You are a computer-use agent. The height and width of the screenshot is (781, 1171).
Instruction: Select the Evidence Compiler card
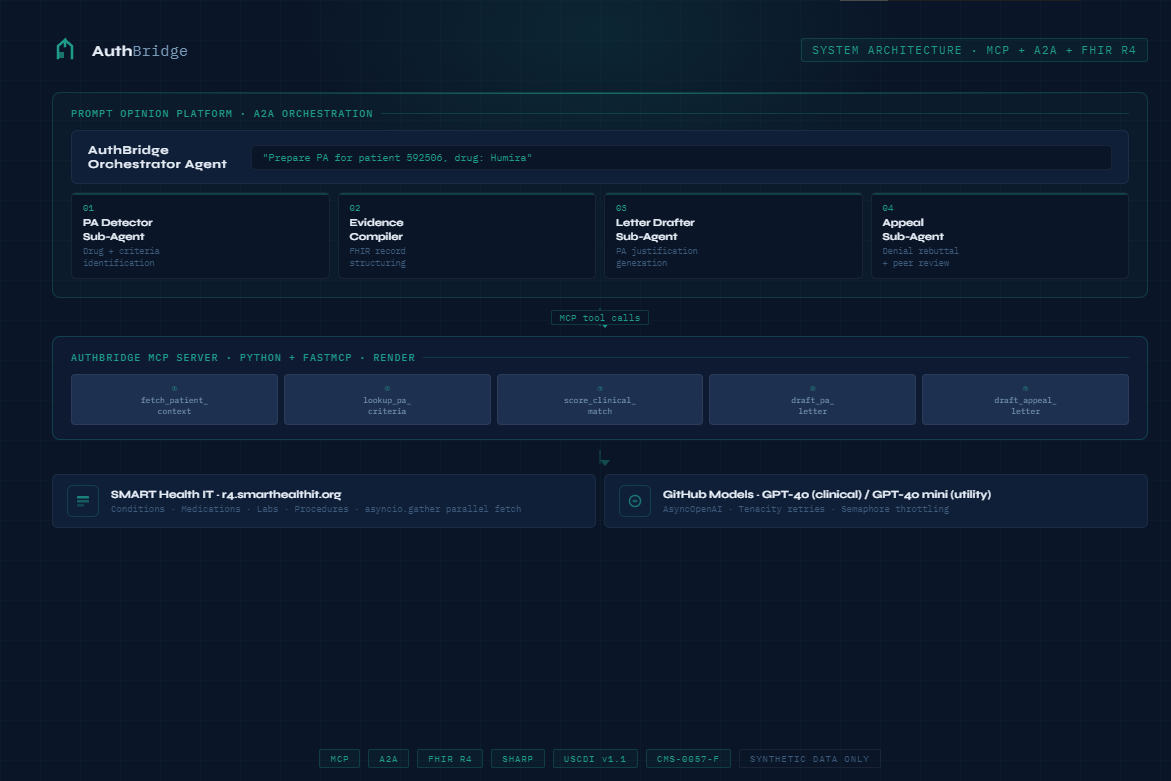pos(467,236)
